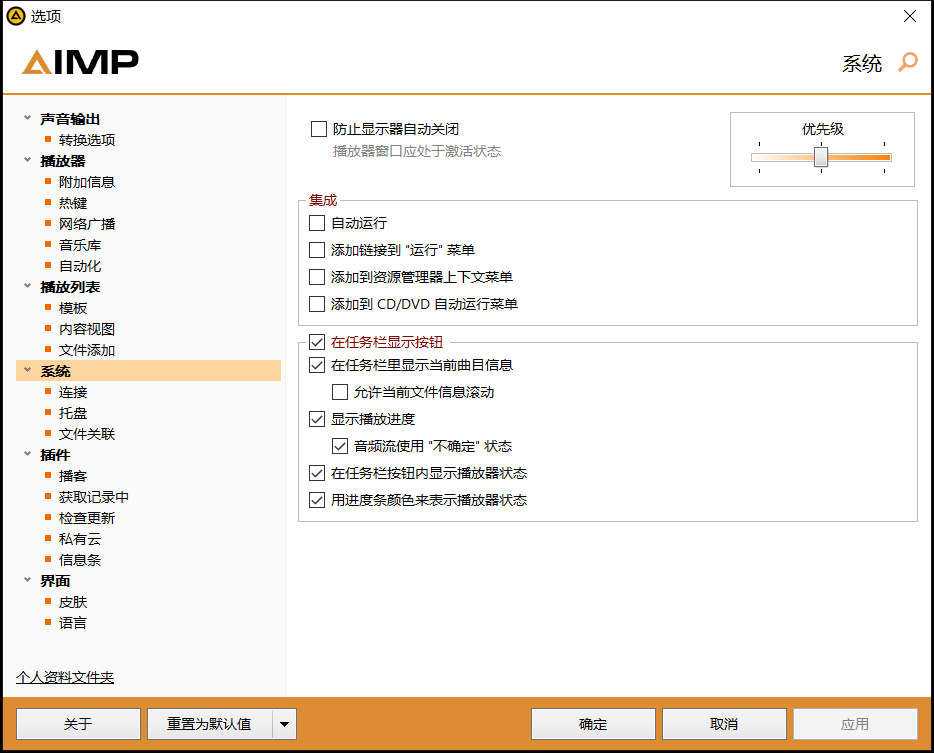Open 模板 under 播放列表
The width and height of the screenshot is (934, 753).
tap(73, 308)
